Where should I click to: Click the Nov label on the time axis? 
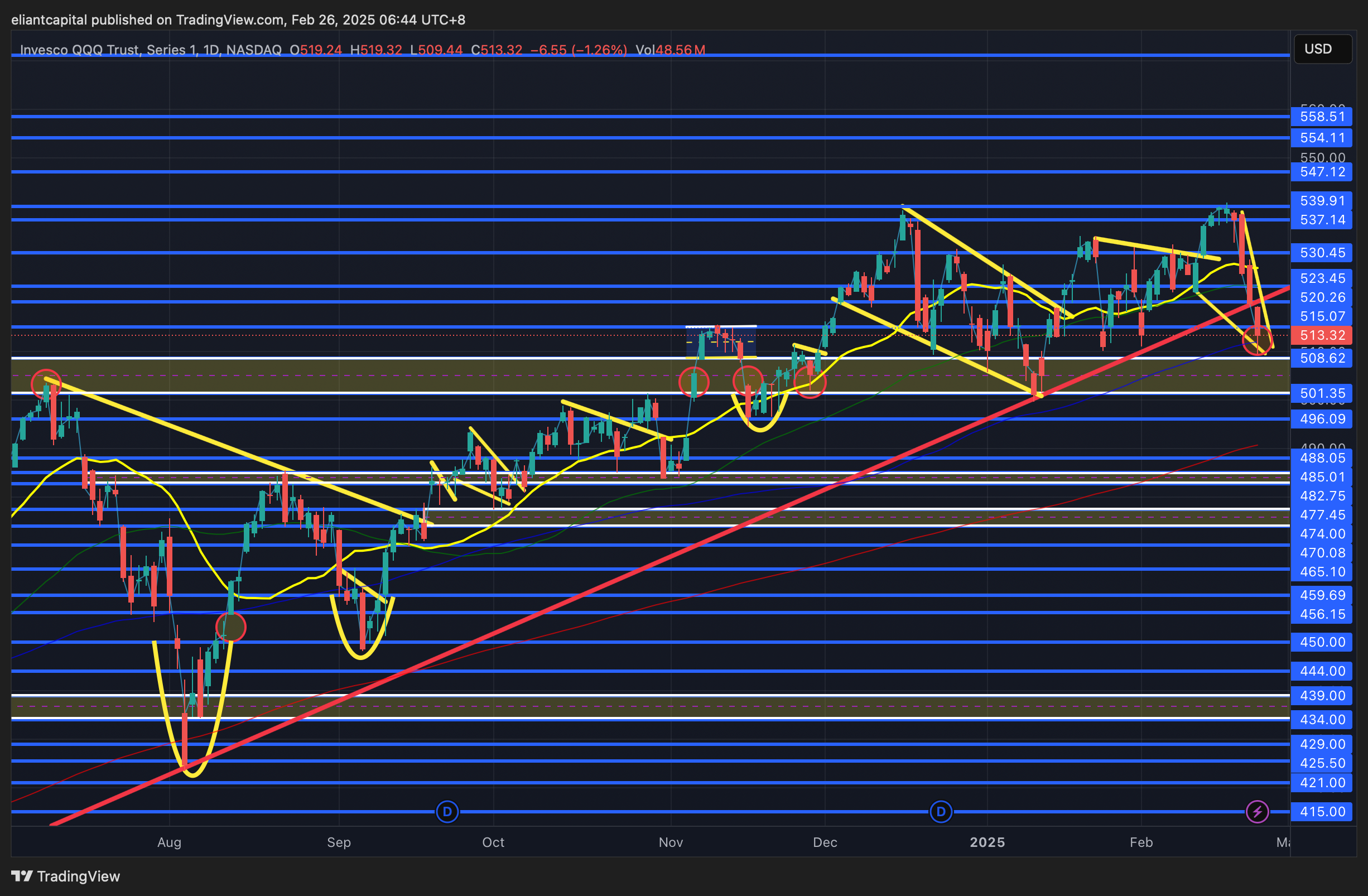coord(670,842)
